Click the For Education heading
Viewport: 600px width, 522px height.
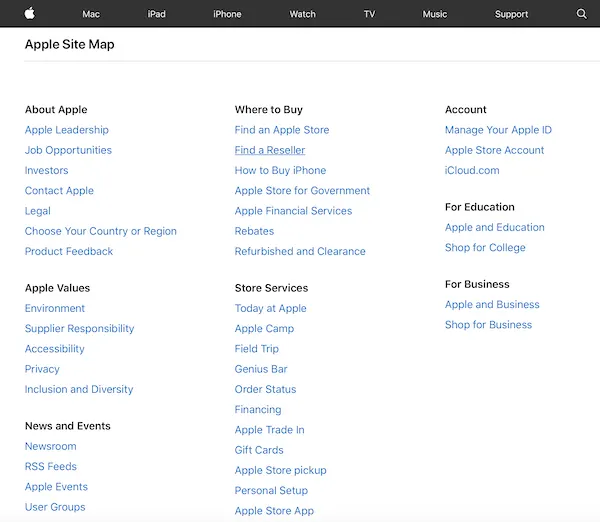tap(479, 207)
